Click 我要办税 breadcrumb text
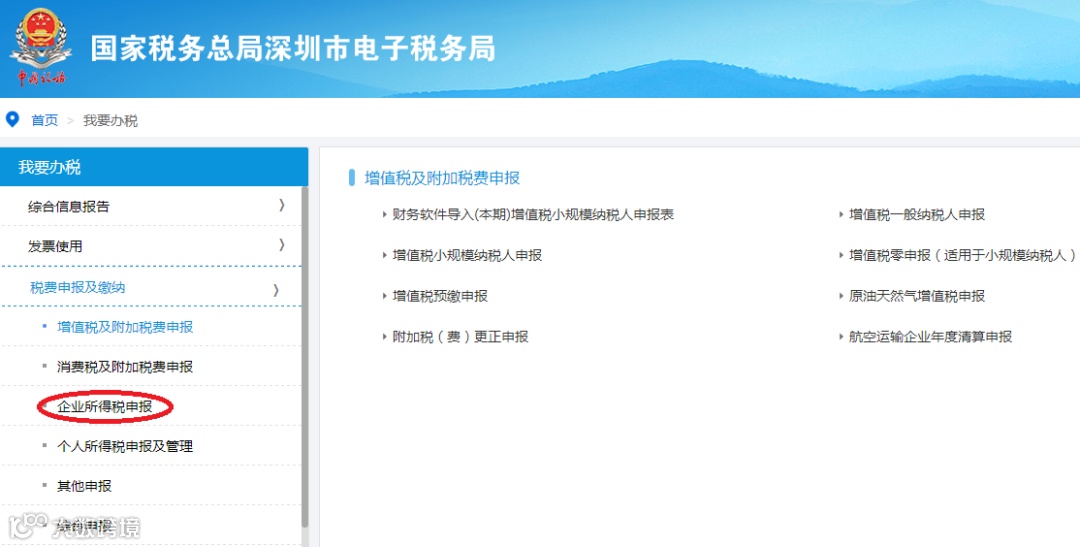 110,121
